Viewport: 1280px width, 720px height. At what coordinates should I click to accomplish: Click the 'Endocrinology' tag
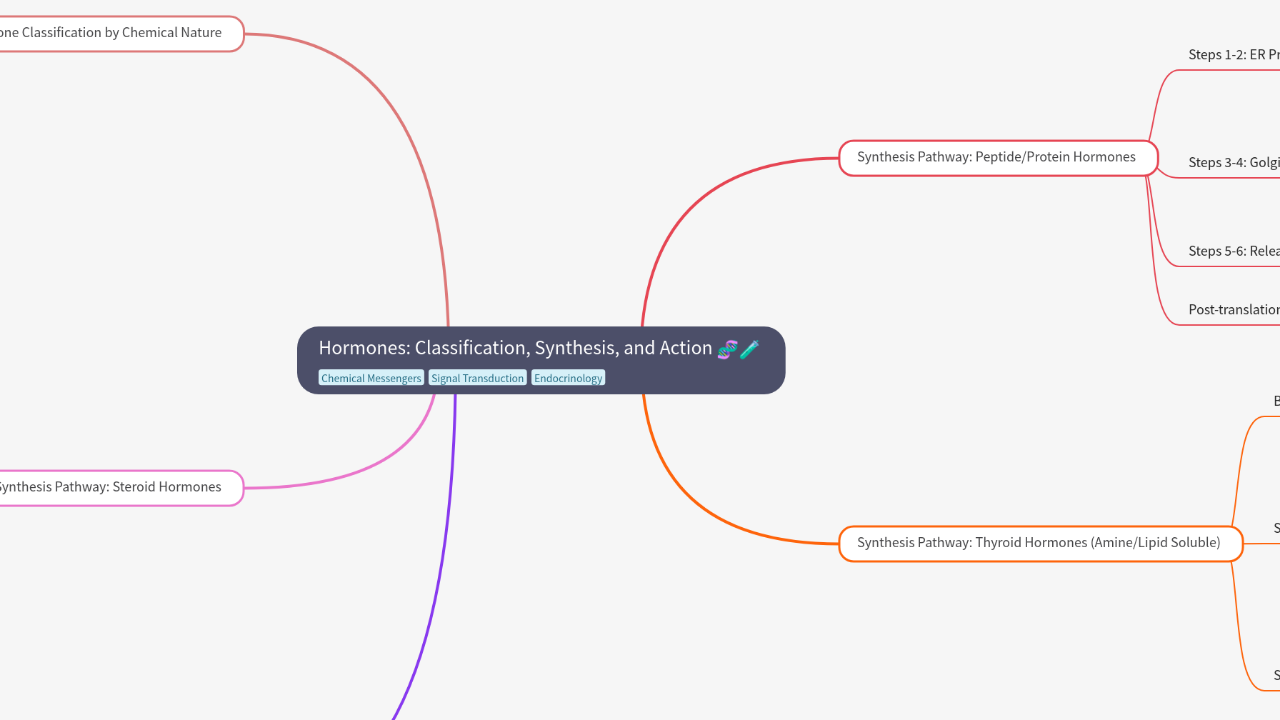568,377
